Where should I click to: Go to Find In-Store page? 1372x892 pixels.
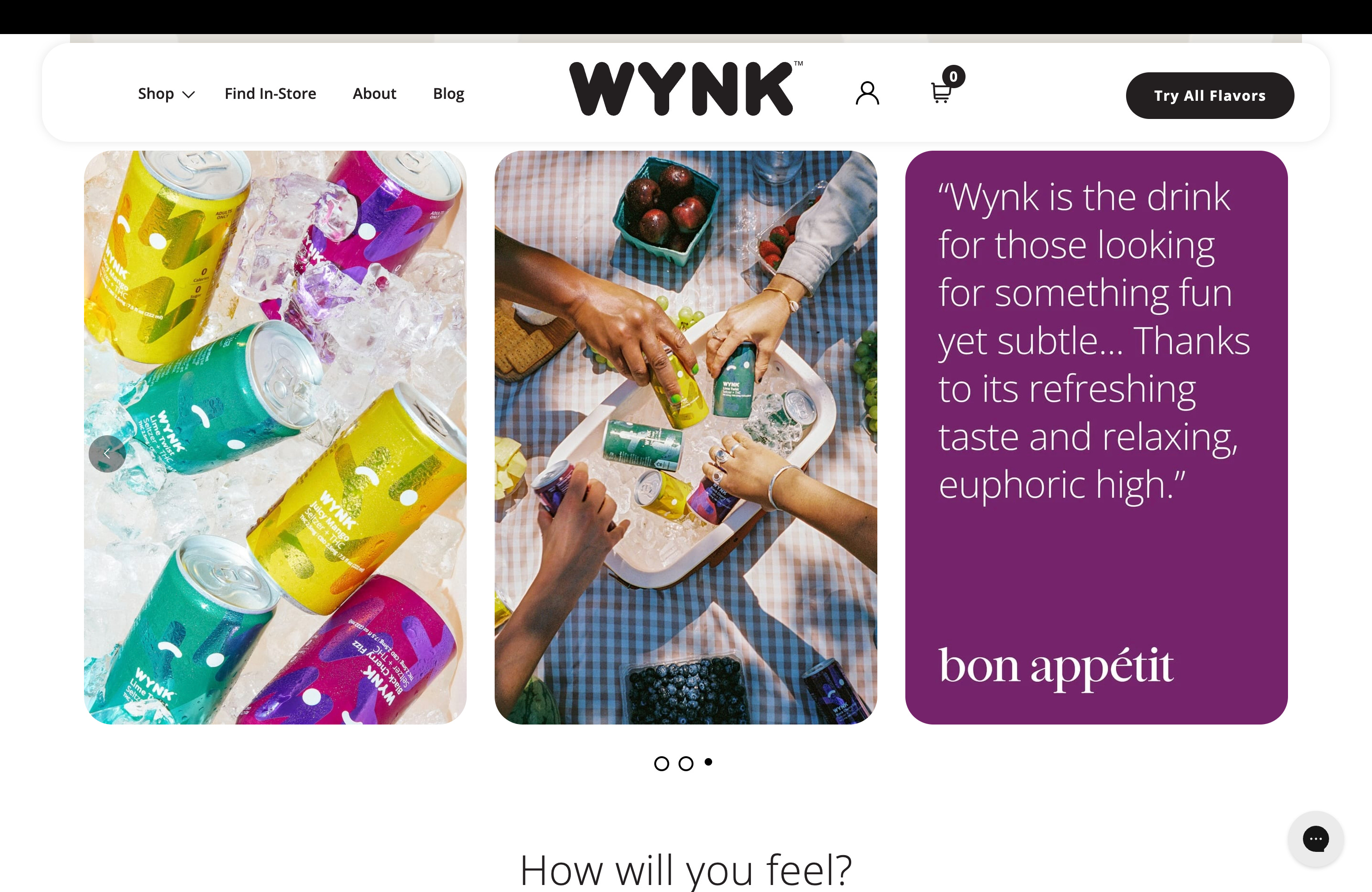pos(270,94)
